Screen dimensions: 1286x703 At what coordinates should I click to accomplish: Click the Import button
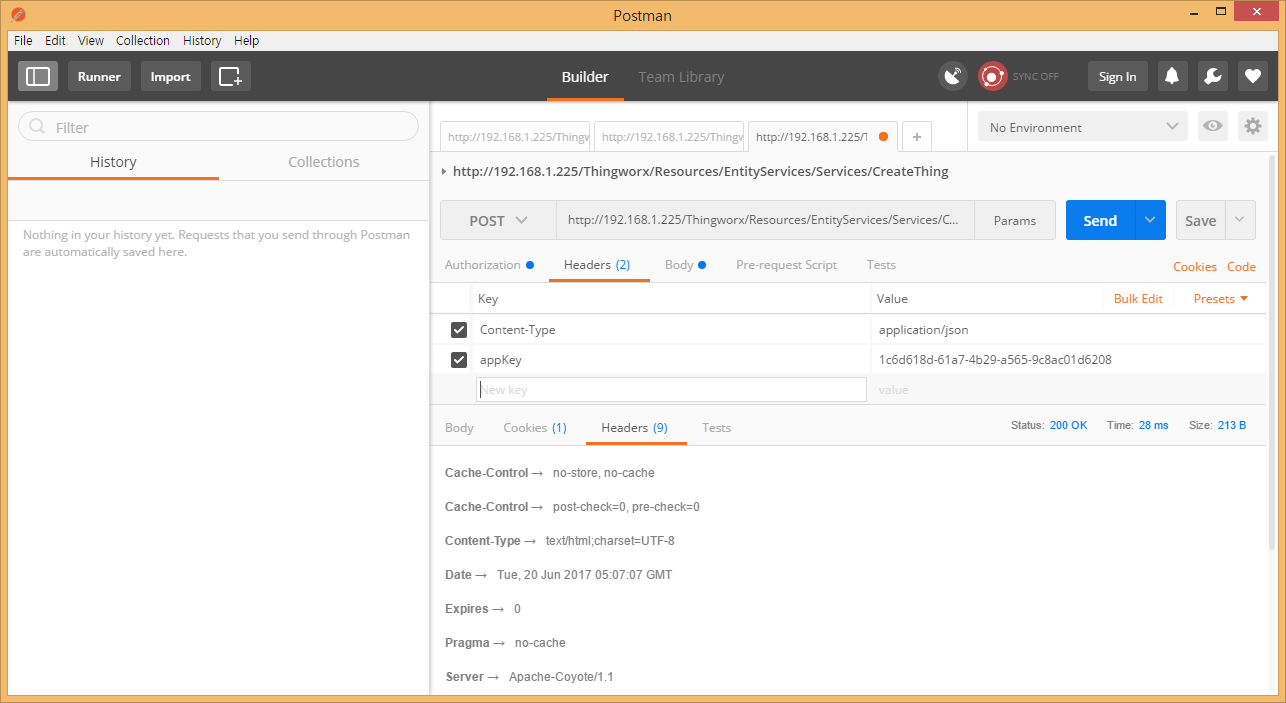click(x=170, y=76)
